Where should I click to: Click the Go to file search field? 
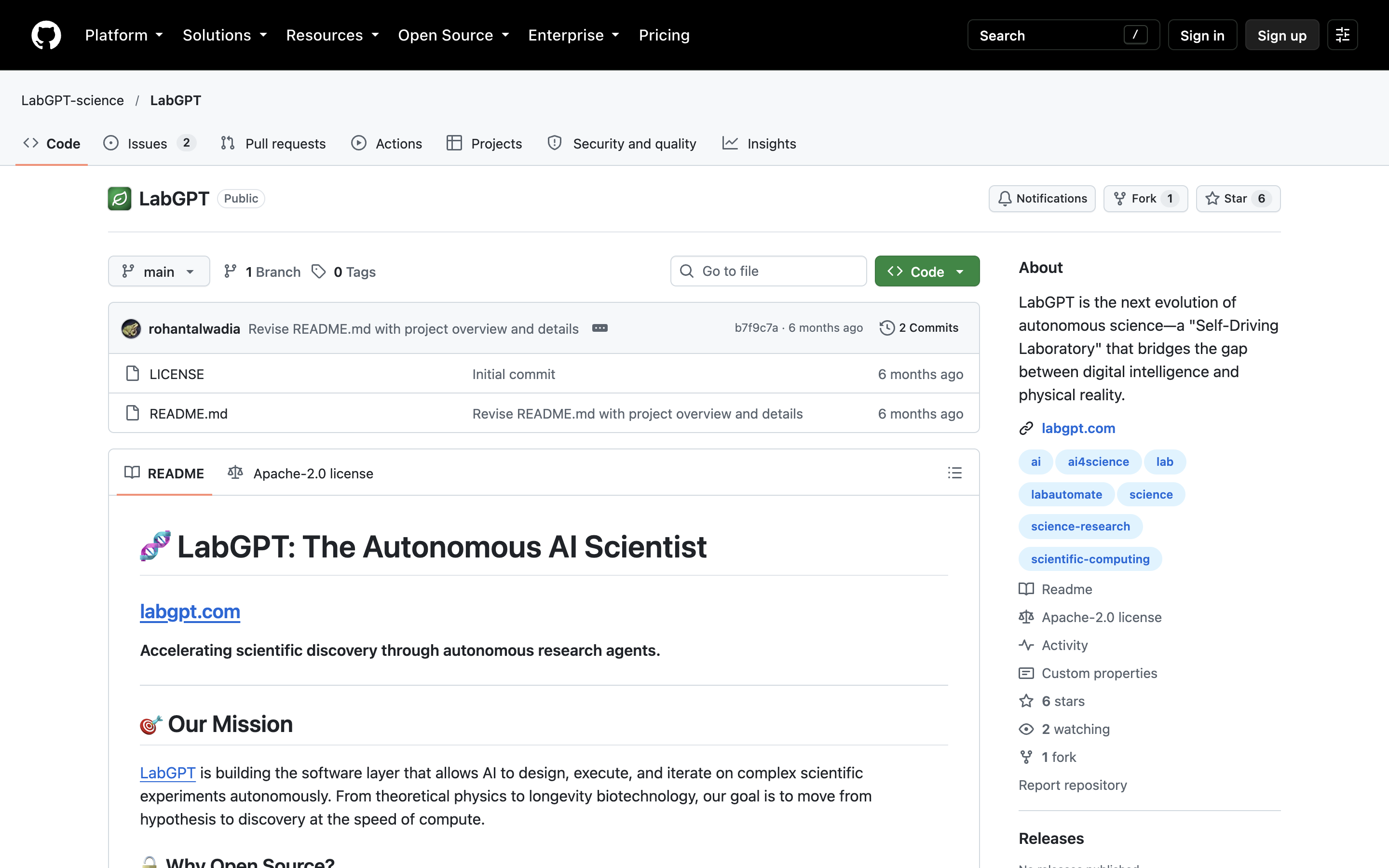769,271
